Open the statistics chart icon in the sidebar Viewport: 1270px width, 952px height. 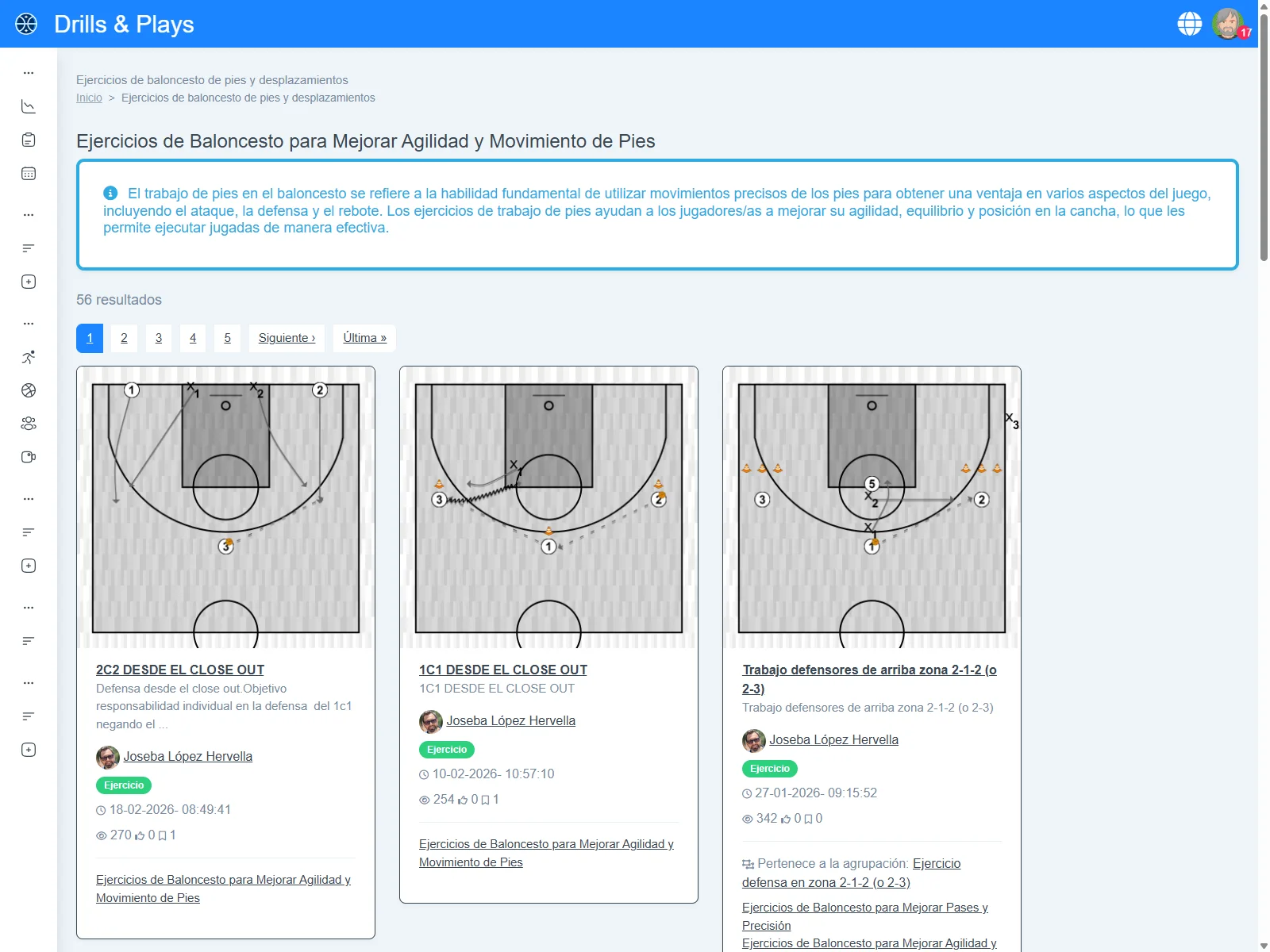point(29,106)
